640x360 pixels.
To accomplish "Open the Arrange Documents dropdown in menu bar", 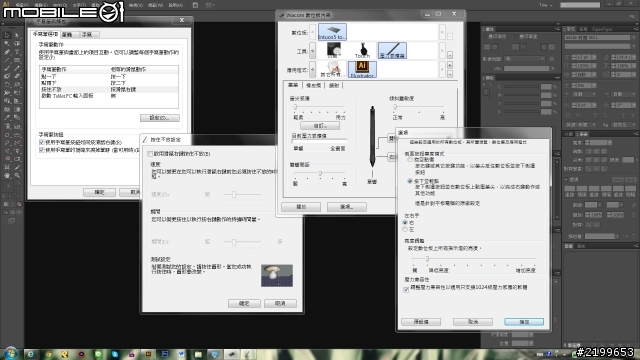I will 209,5.
